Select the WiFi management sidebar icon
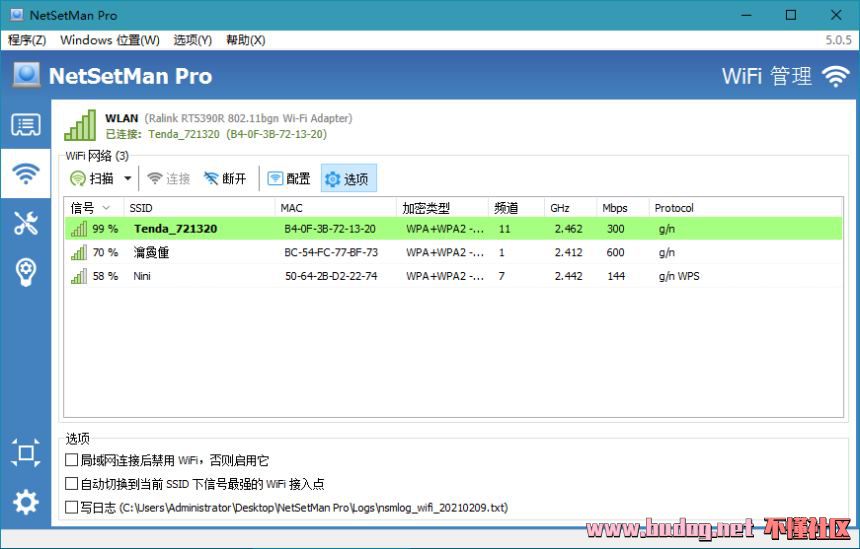Viewport: 860px width, 549px height. coord(26,174)
